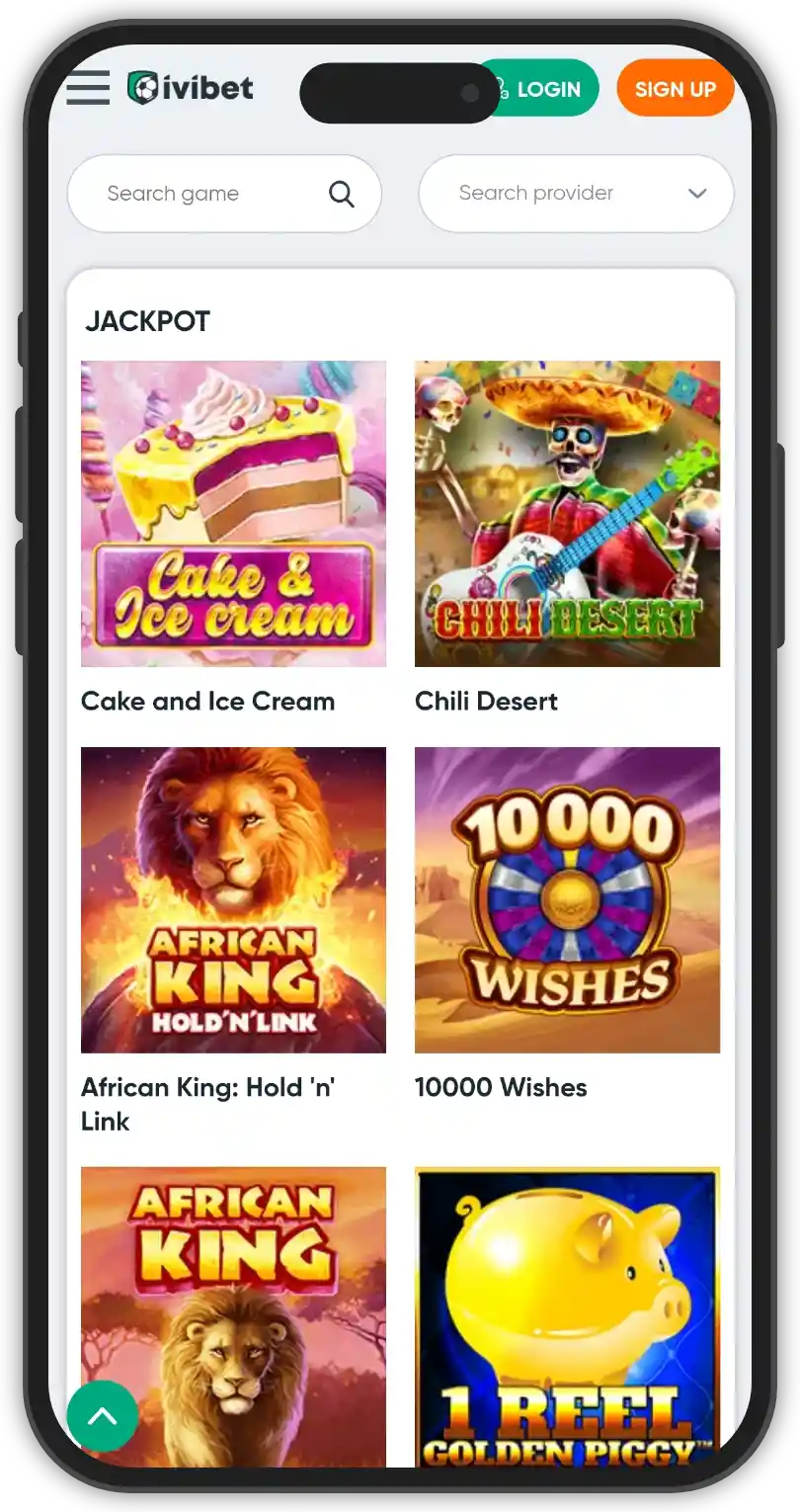Click the SIGN UP button
The image size is (800, 1512).
tap(676, 89)
